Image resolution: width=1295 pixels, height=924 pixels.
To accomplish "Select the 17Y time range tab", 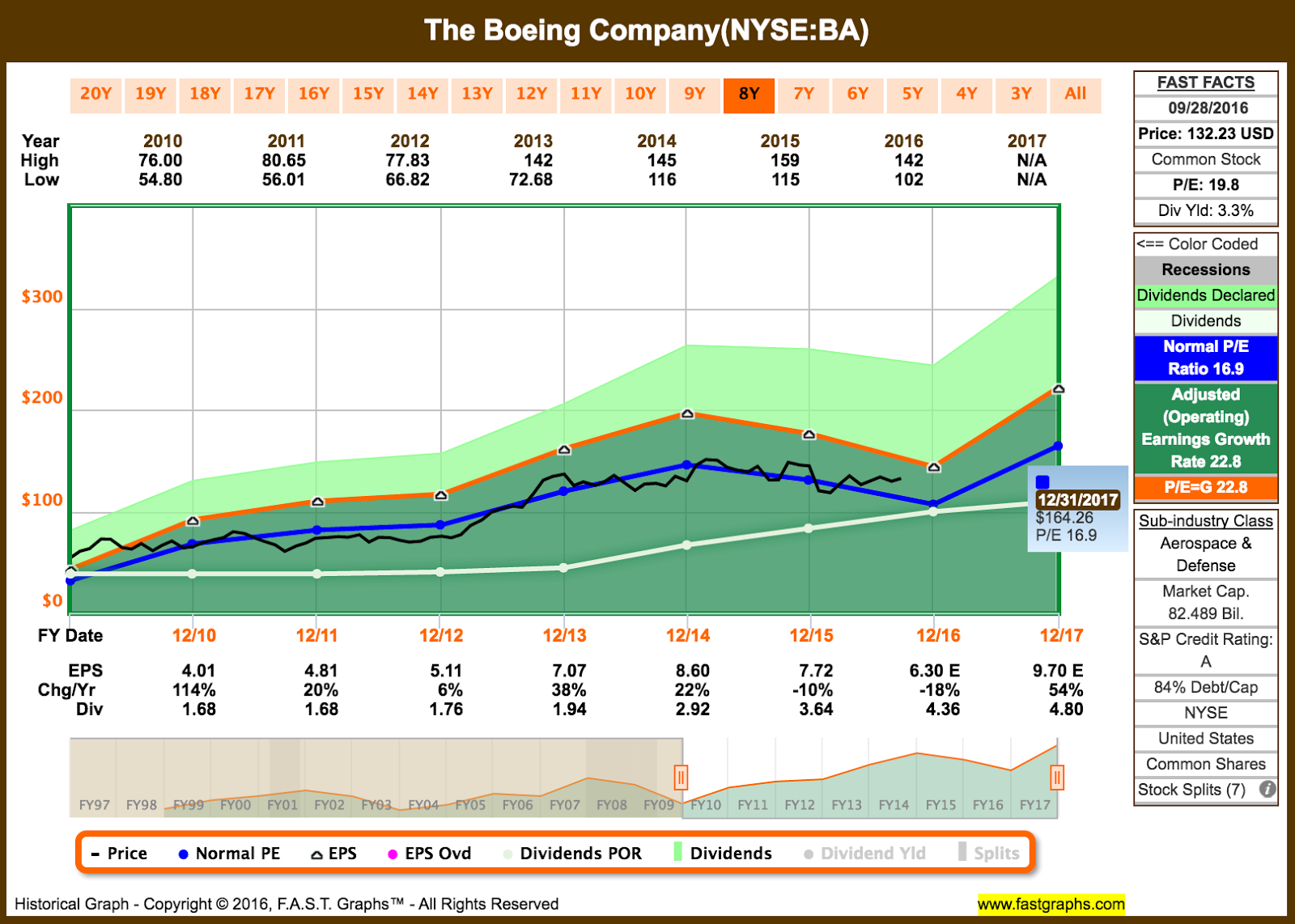I will pyautogui.click(x=259, y=95).
